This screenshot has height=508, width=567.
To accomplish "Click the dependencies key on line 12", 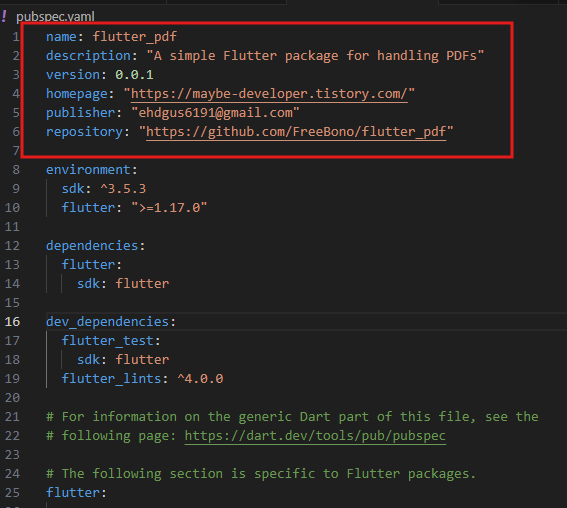I will tap(92, 246).
